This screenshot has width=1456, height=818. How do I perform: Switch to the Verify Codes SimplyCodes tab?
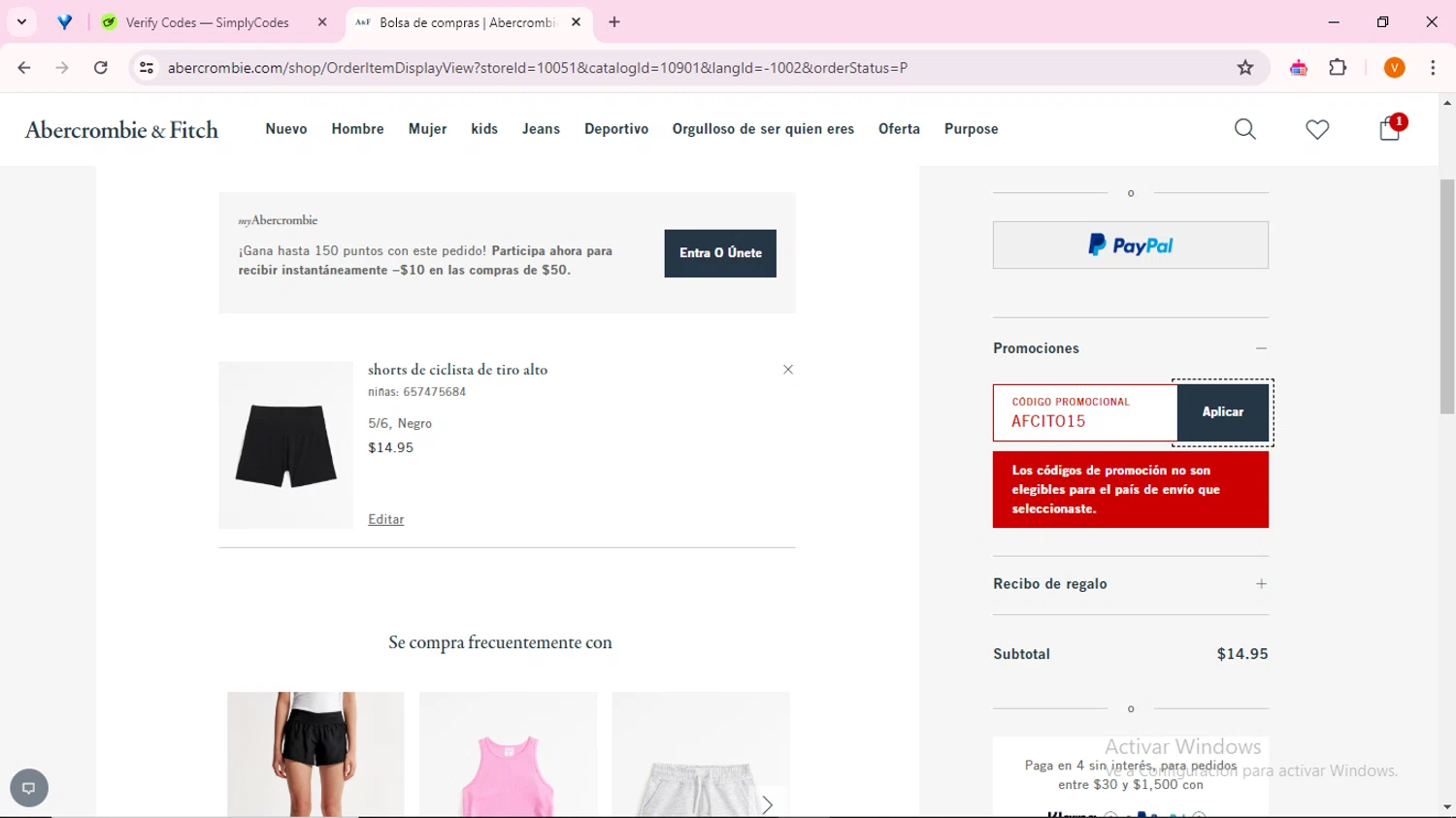(214, 22)
